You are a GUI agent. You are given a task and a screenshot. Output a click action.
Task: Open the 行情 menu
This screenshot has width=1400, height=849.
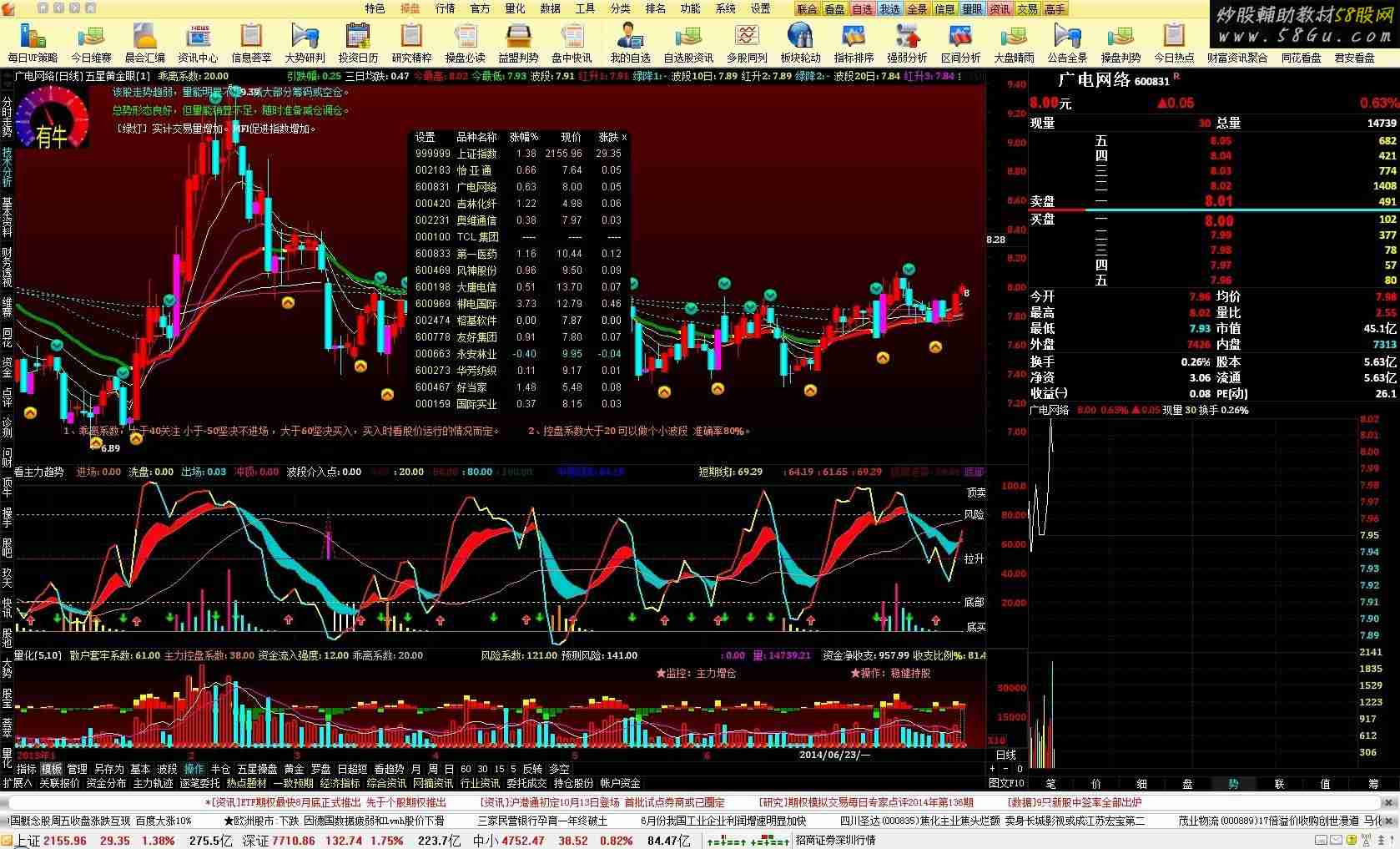click(445, 8)
